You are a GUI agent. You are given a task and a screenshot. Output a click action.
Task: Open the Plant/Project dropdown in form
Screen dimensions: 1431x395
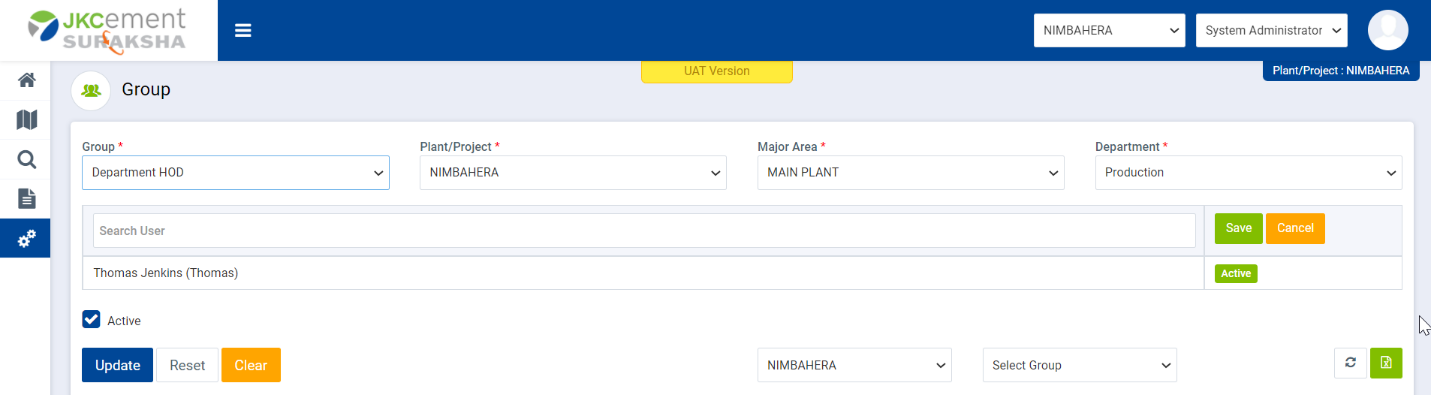click(x=573, y=172)
